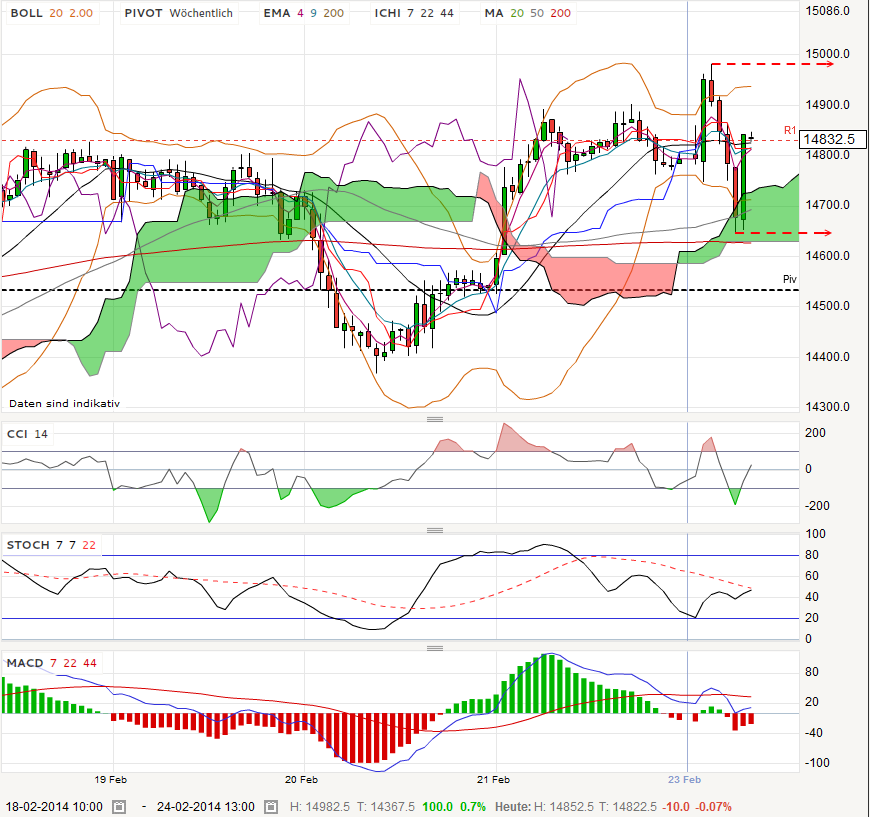Image resolution: width=870 pixels, height=817 pixels.
Task: Click the R1 pivot resistance label
Action: click(x=790, y=130)
